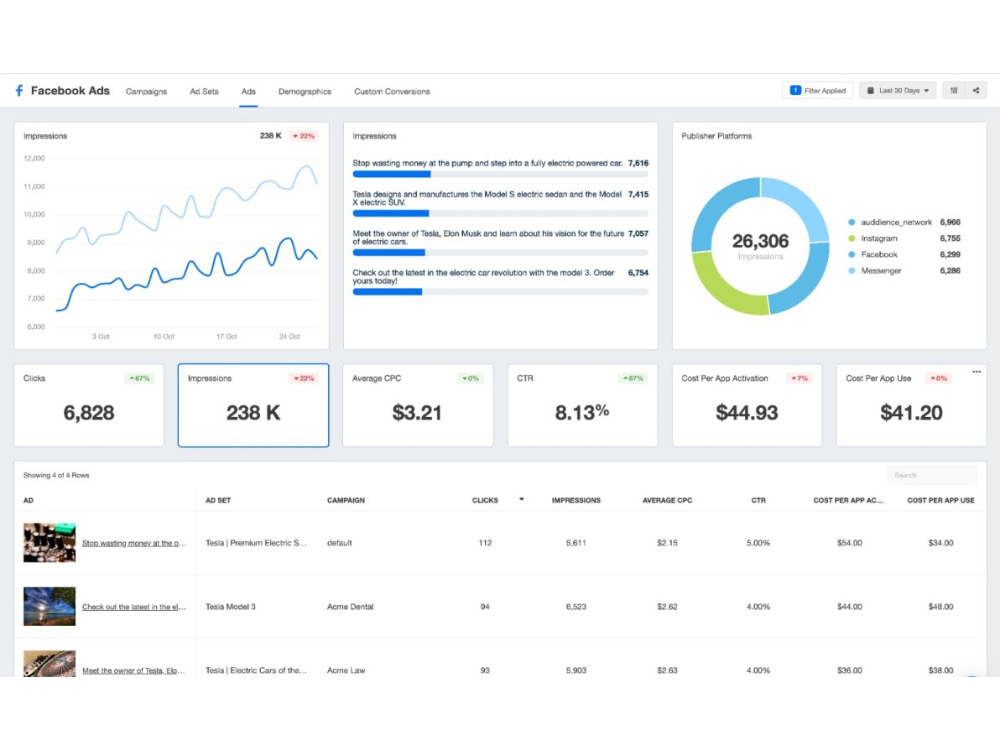1000x750 pixels.
Task: Click the 'Acme Dental' campaign cell
Action: [350, 607]
